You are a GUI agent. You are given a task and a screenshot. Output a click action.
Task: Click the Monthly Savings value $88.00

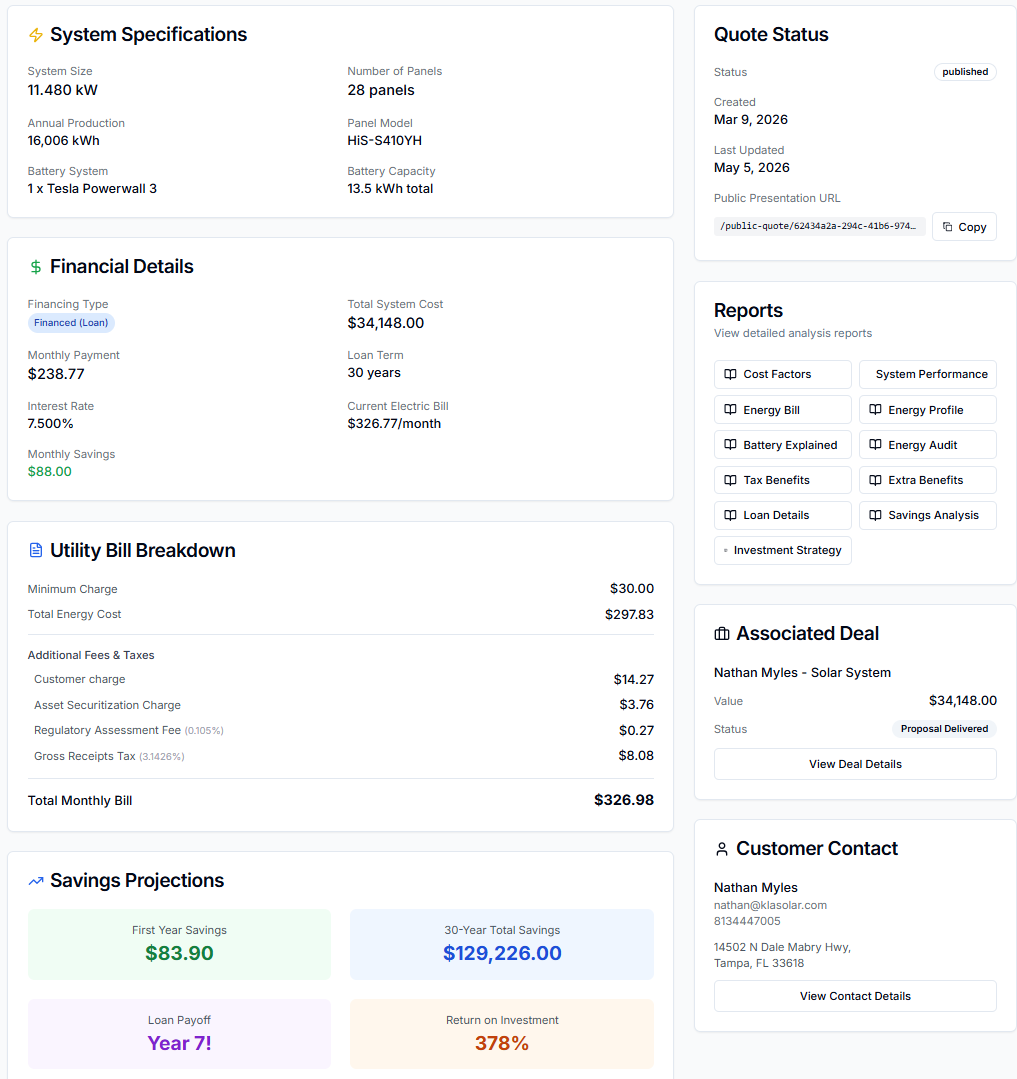pyautogui.click(x=50, y=472)
